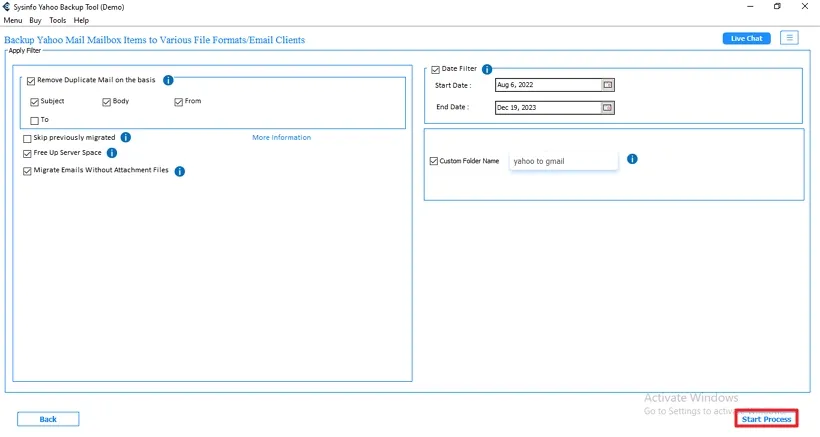The image size is (820, 437).
Task: Click info icon for Migrate Emails Without Attachment
Action: tap(179, 171)
